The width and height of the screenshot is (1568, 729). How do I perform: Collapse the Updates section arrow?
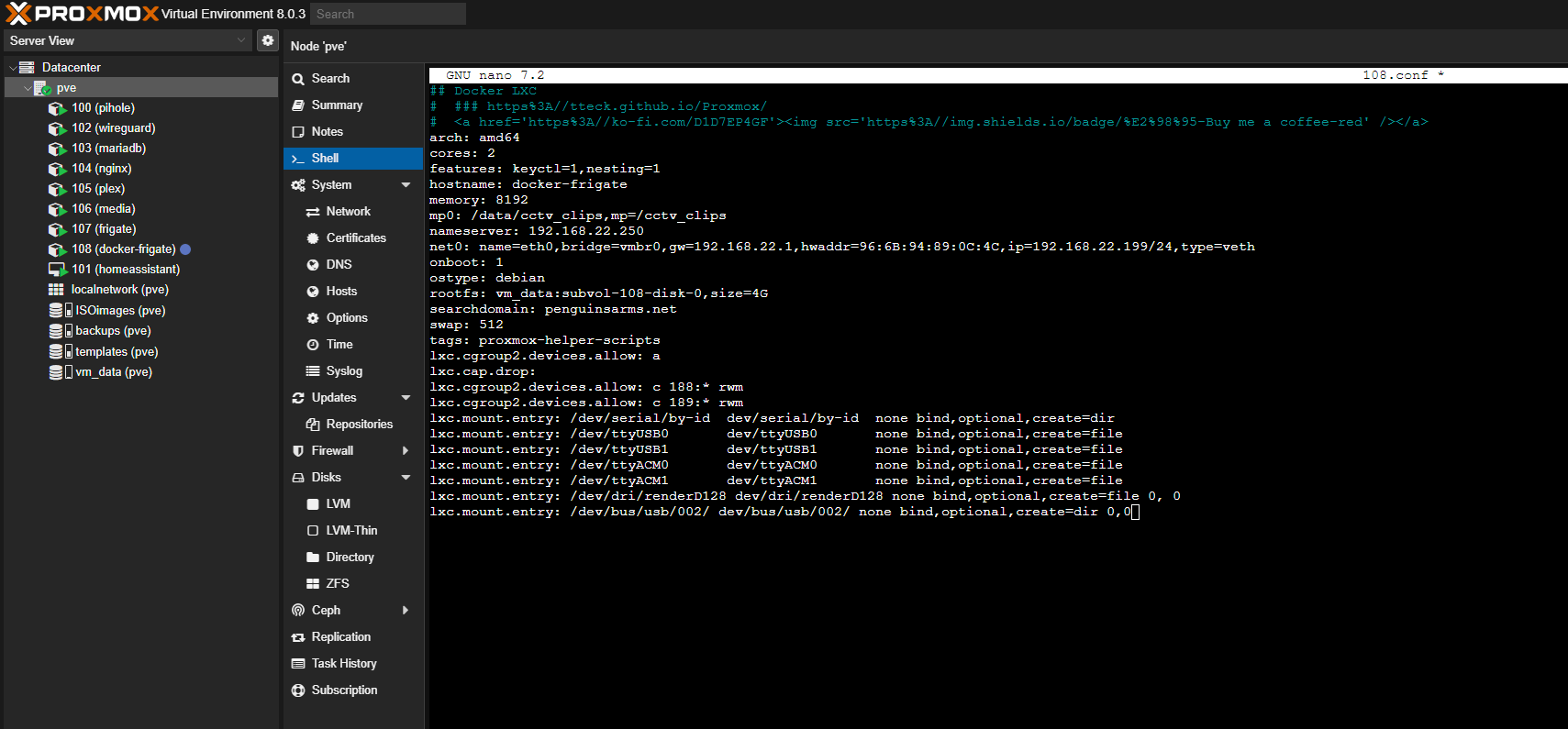406,398
